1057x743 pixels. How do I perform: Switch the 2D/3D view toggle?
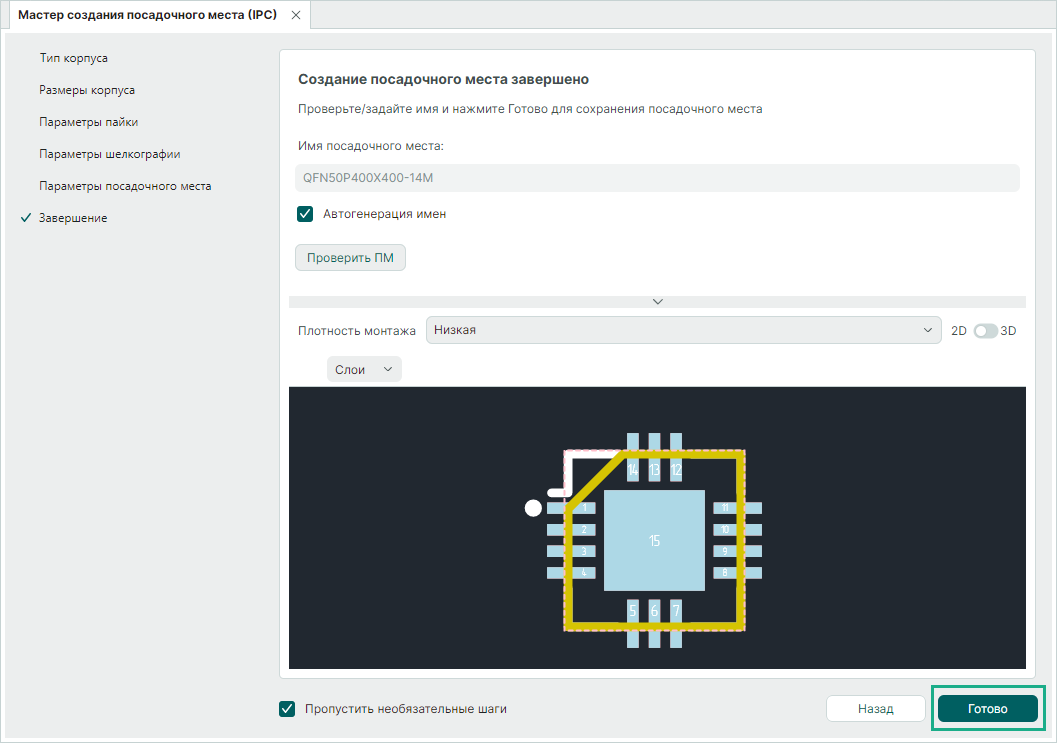[985, 331]
